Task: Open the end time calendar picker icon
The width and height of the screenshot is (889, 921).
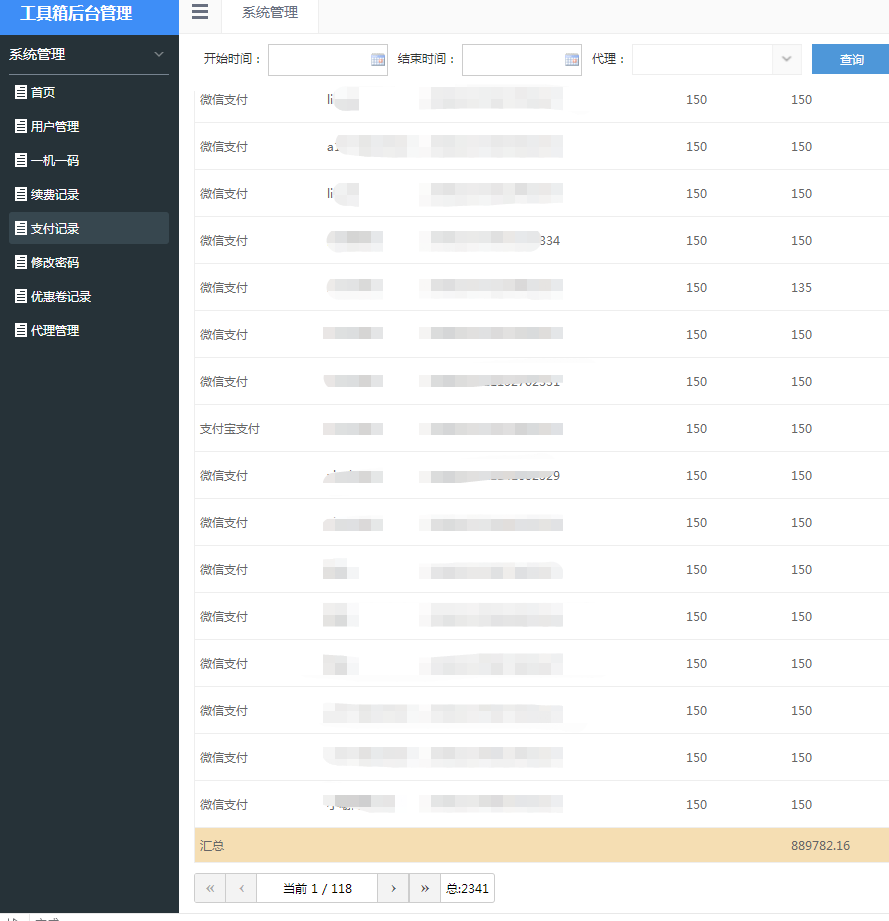Action: 572,59
